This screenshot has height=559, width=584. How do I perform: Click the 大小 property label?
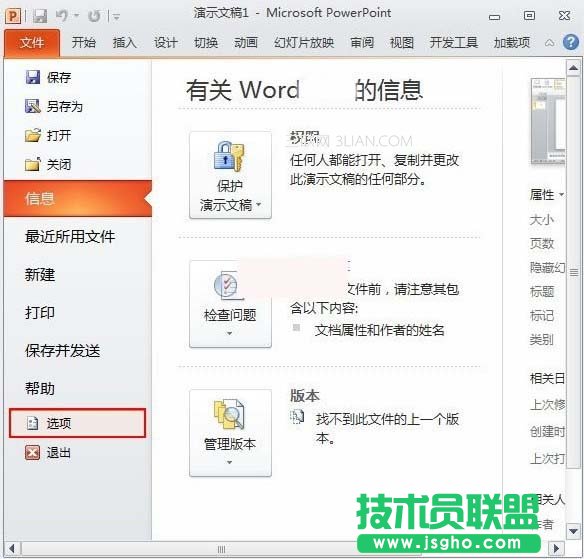542,220
